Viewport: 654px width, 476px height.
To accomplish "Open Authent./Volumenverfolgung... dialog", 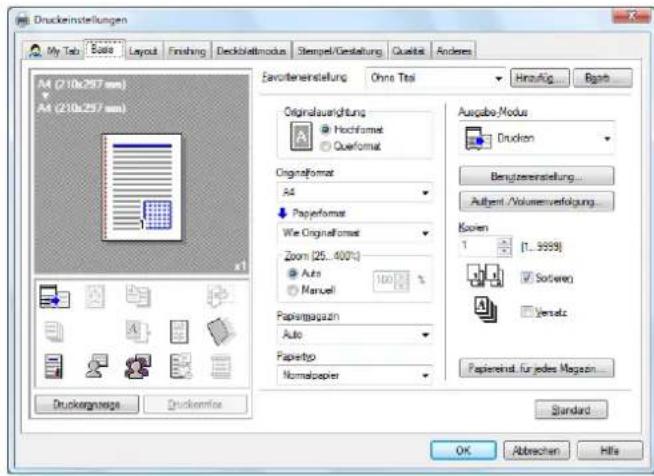I will pyautogui.click(x=536, y=201).
